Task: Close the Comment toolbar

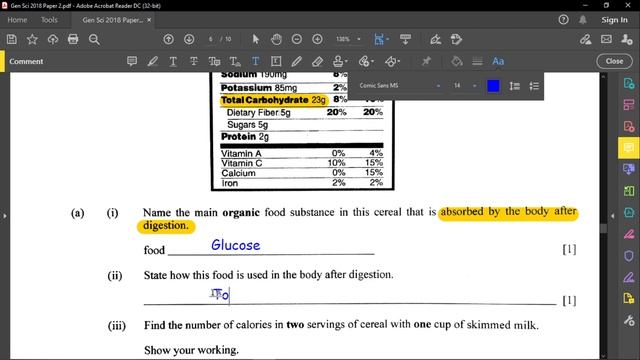Action: tap(614, 61)
